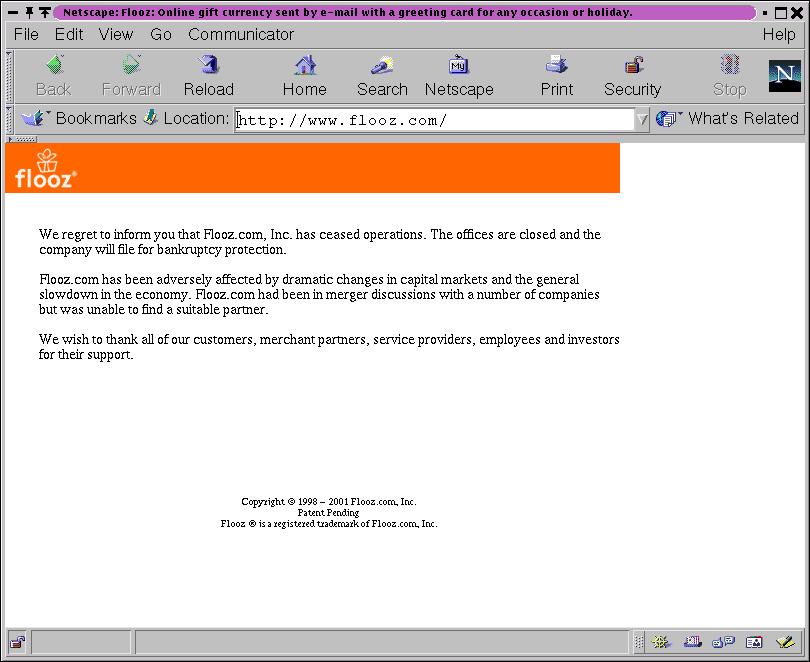Open the Search toolbar button
The width and height of the screenshot is (810, 662).
click(382, 75)
